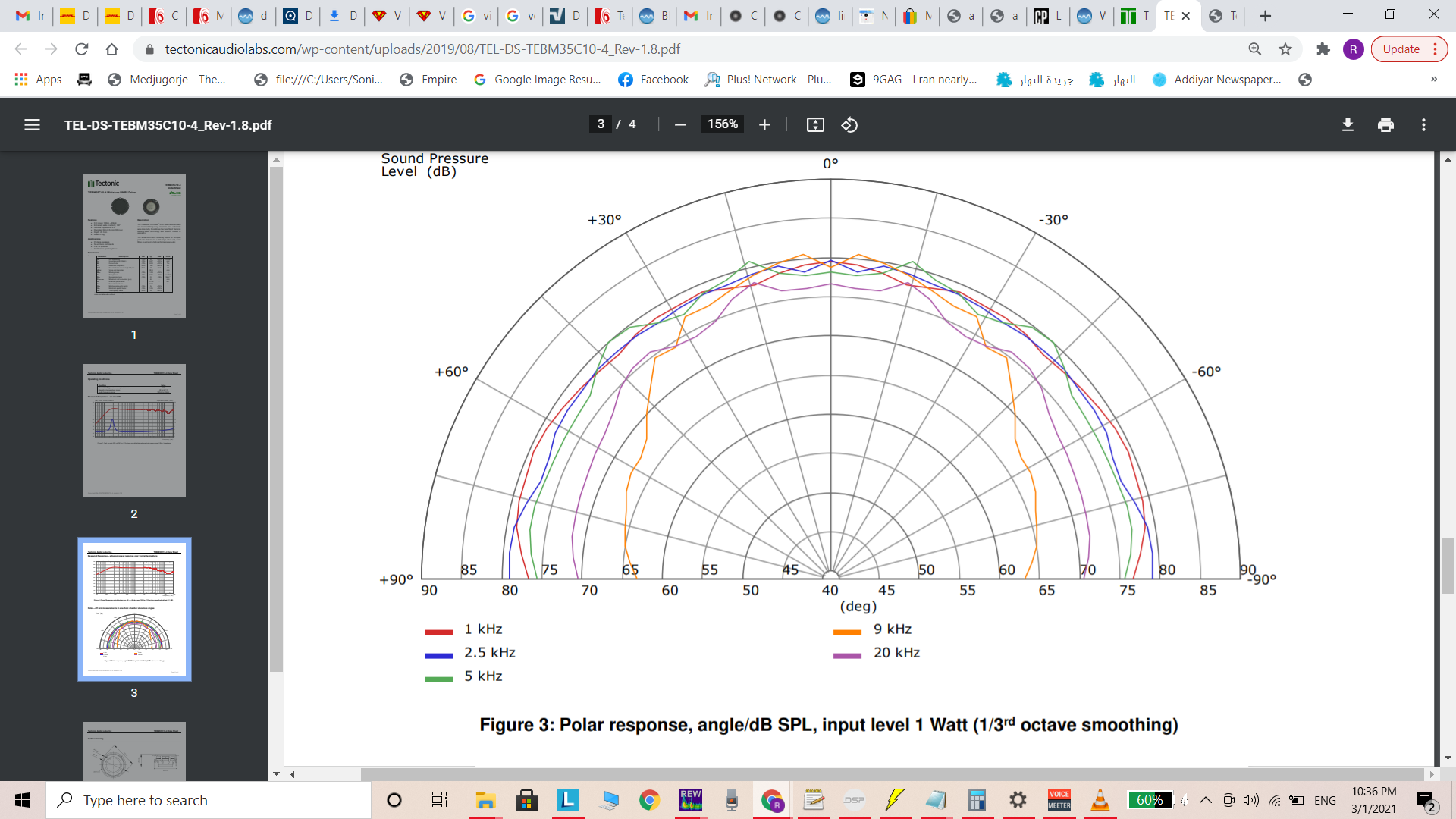Open the Extensions puzzle icon
This screenshot has height=819, width=1456.
(1323, 49)
